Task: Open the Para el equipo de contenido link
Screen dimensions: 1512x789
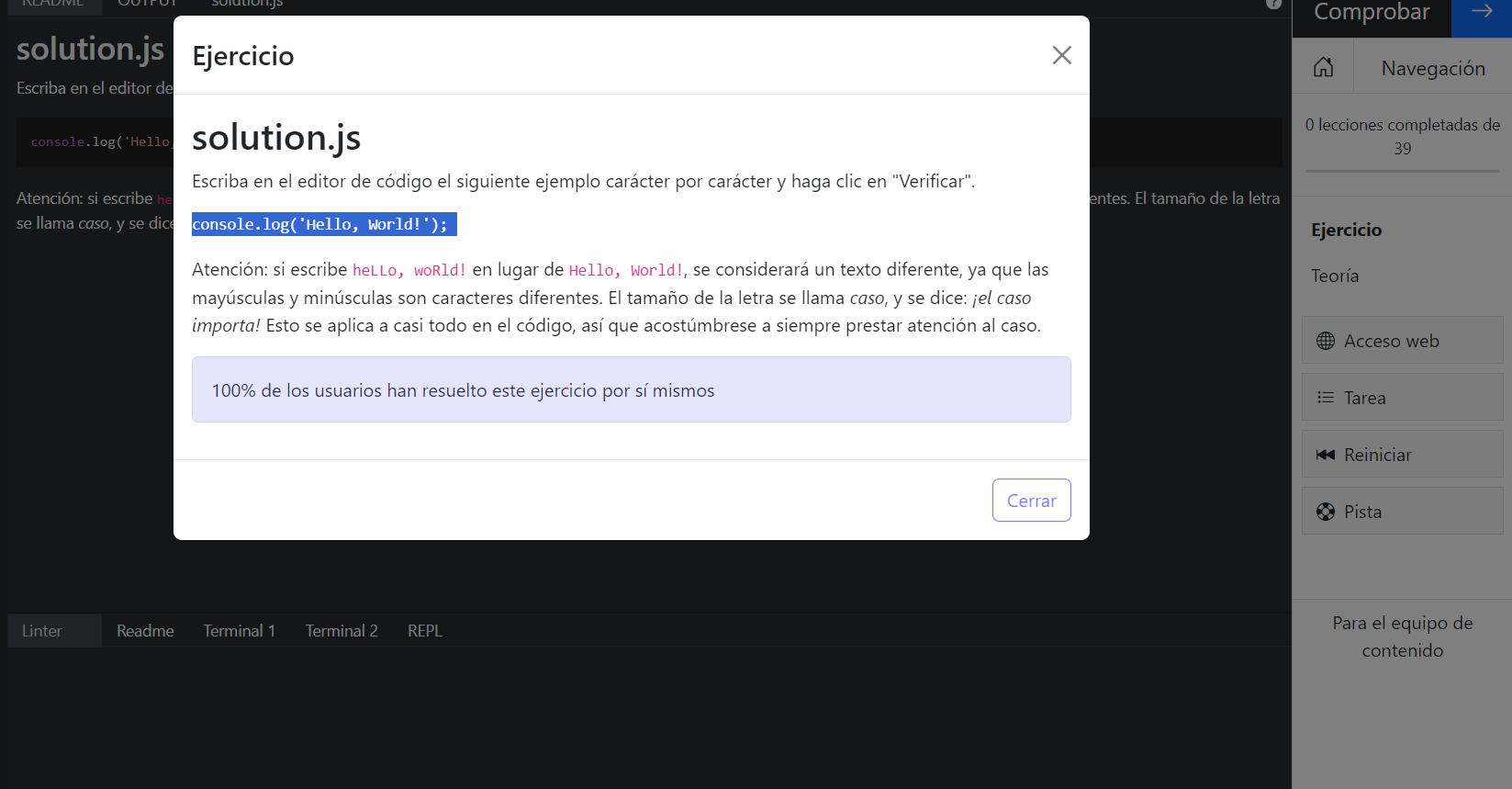Action: [x=1402, y=637]
